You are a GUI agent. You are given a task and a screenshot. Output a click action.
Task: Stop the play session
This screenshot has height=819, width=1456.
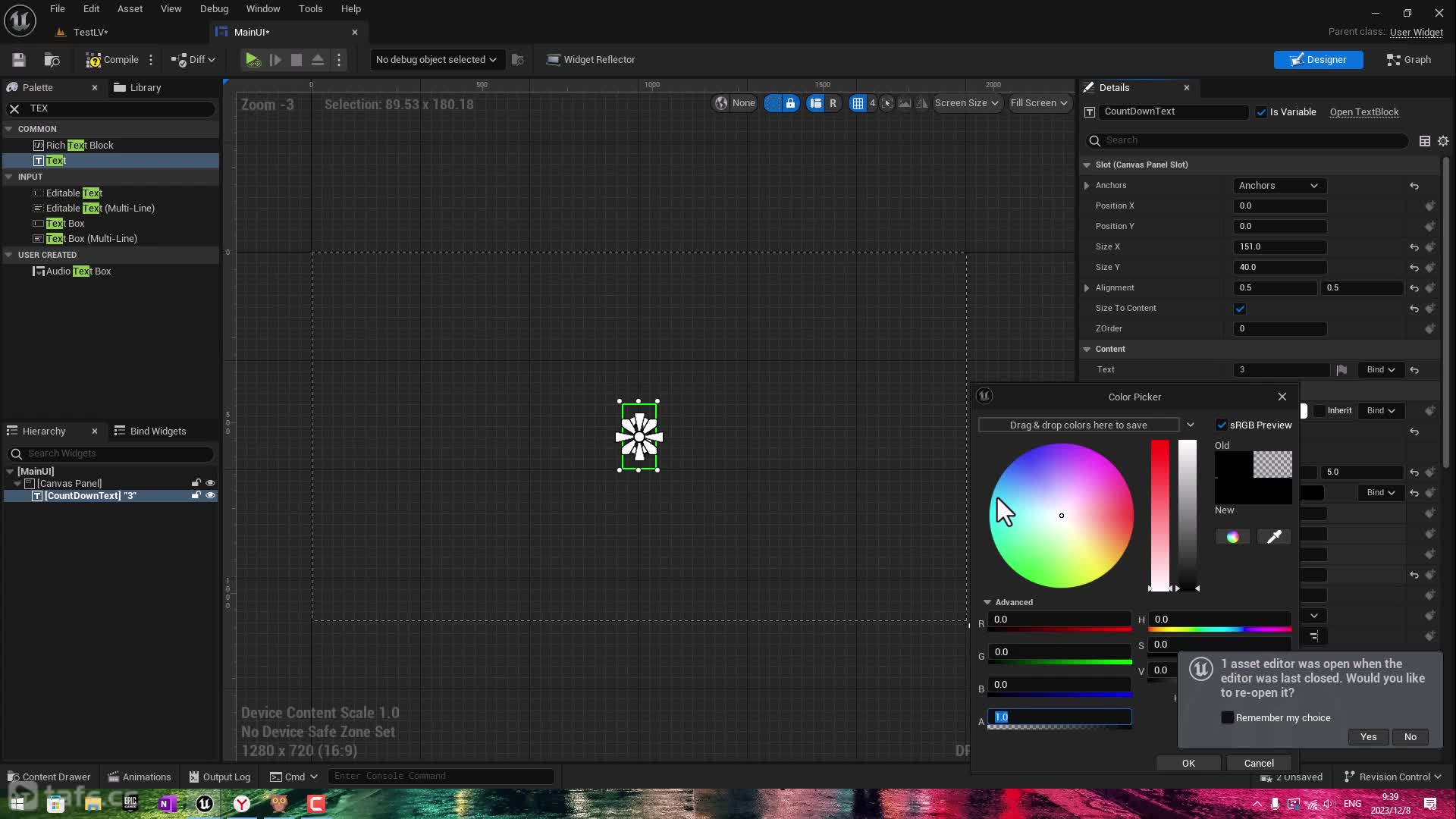click(297, 59)
